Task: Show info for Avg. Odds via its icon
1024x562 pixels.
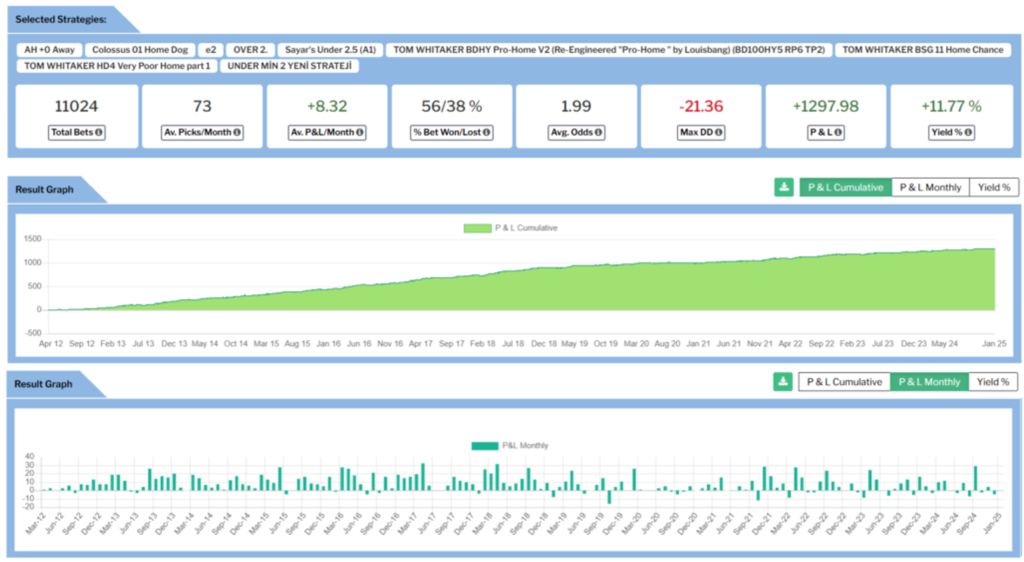Action: (599, 133)
